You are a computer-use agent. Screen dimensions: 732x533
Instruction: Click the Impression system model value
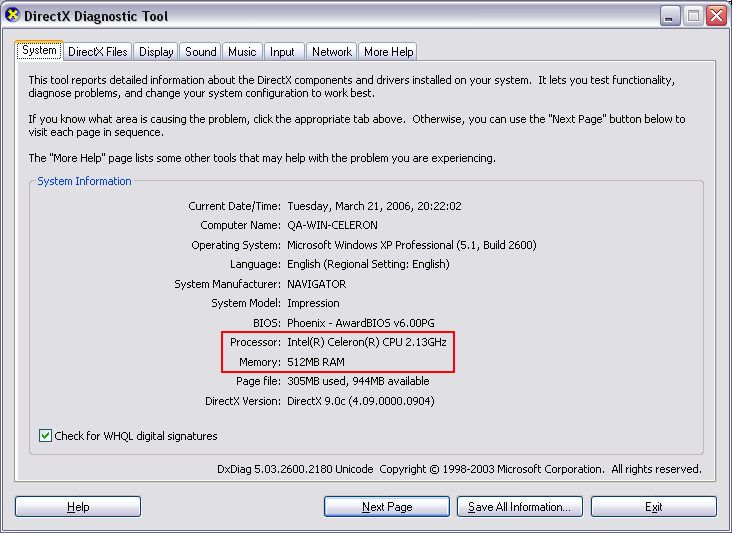(313, 303)
